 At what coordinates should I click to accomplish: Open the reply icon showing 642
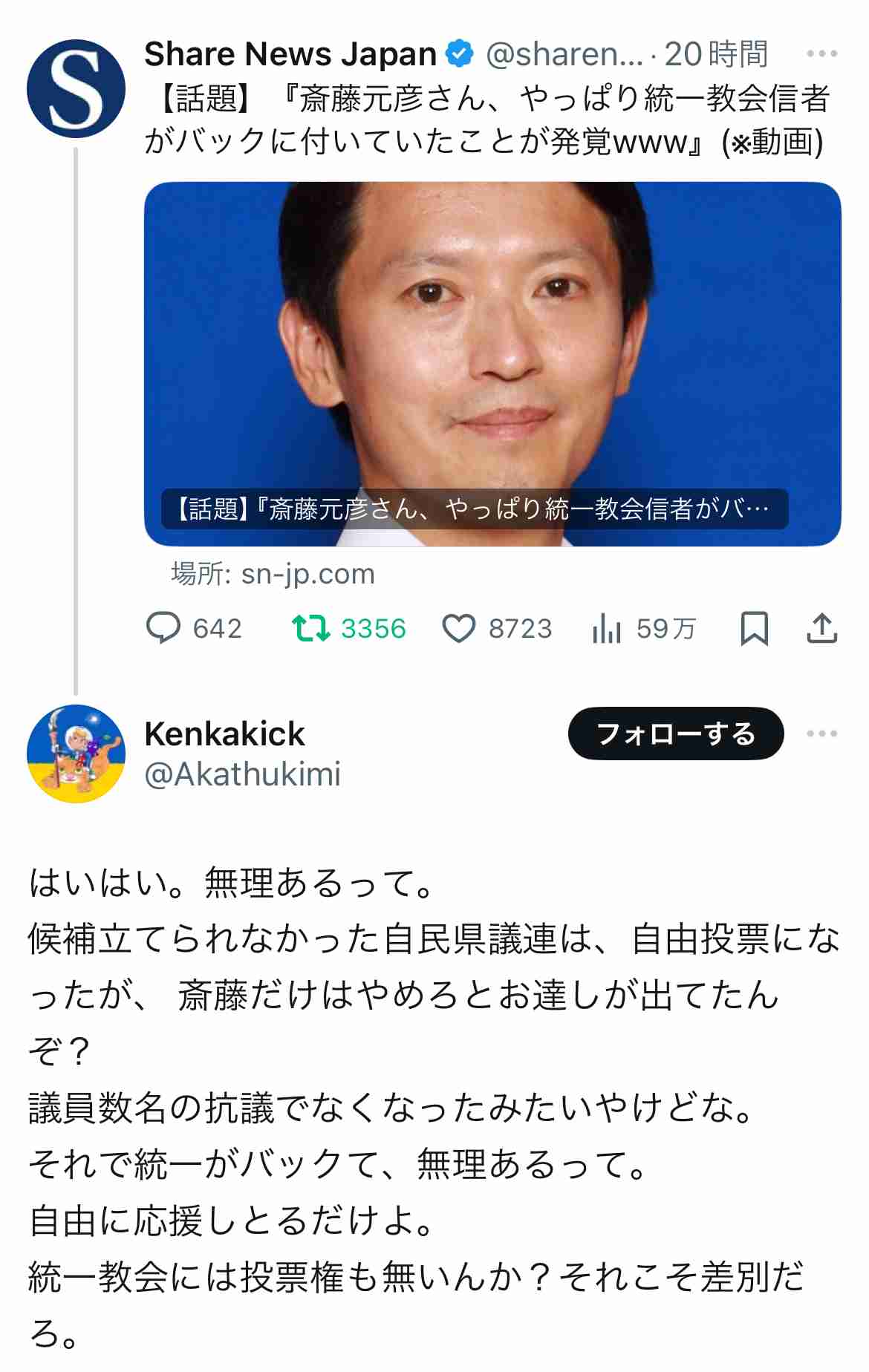(163, 628)
